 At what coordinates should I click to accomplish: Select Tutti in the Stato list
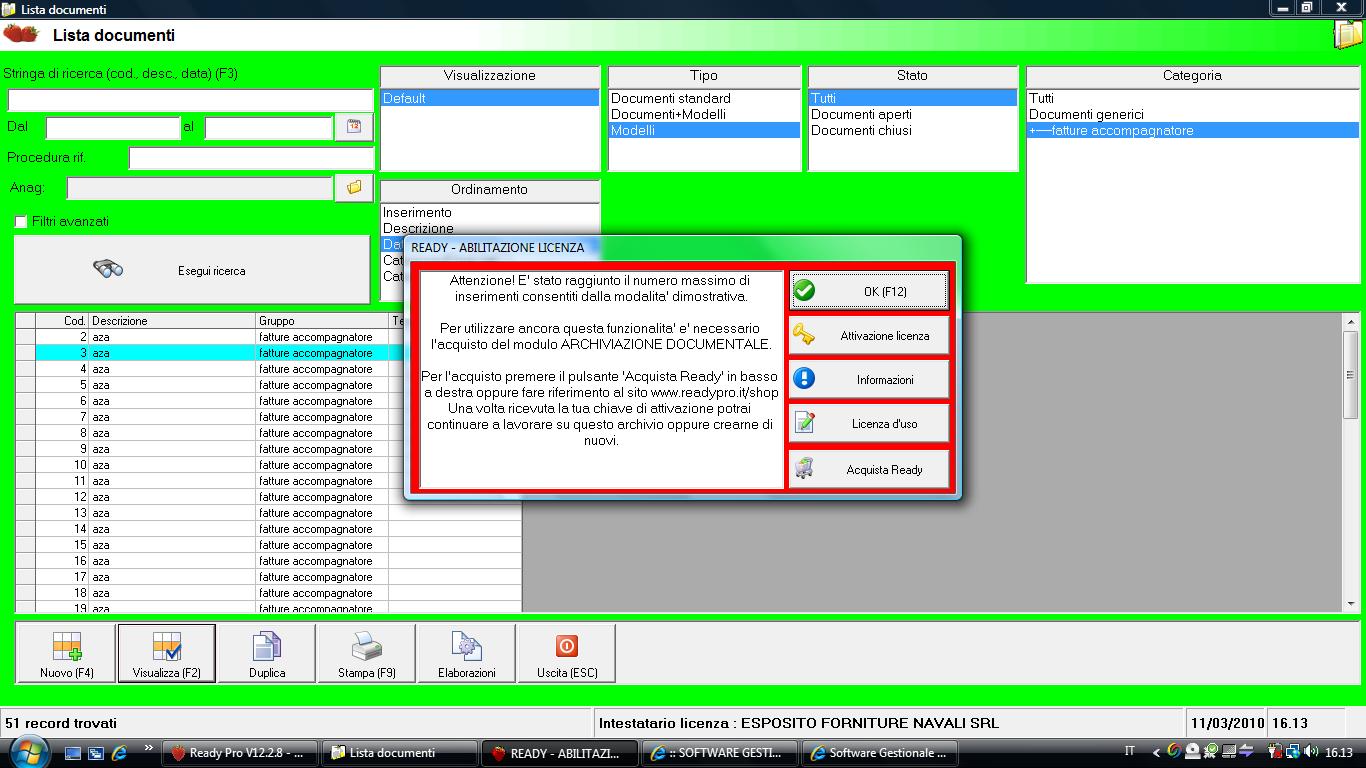coord(912,98)
